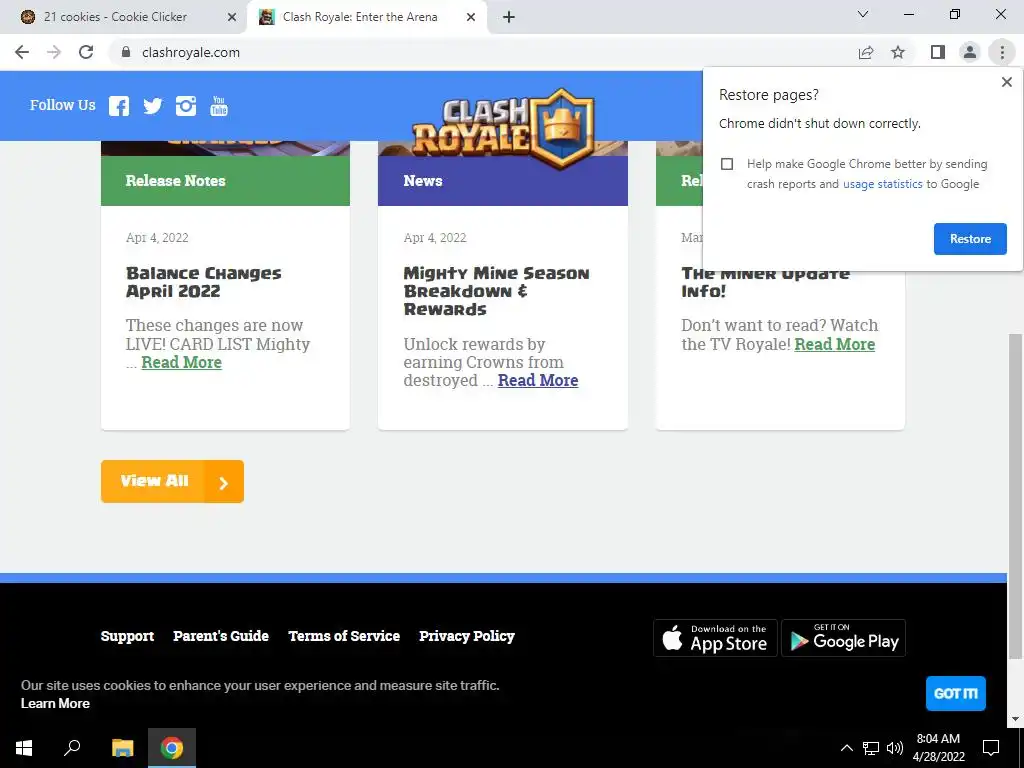This screenshot has height=768, width=1024.
Task: Open Clash Royale Instagram icon
Action: pyautogui.click(x=186, y=106)
